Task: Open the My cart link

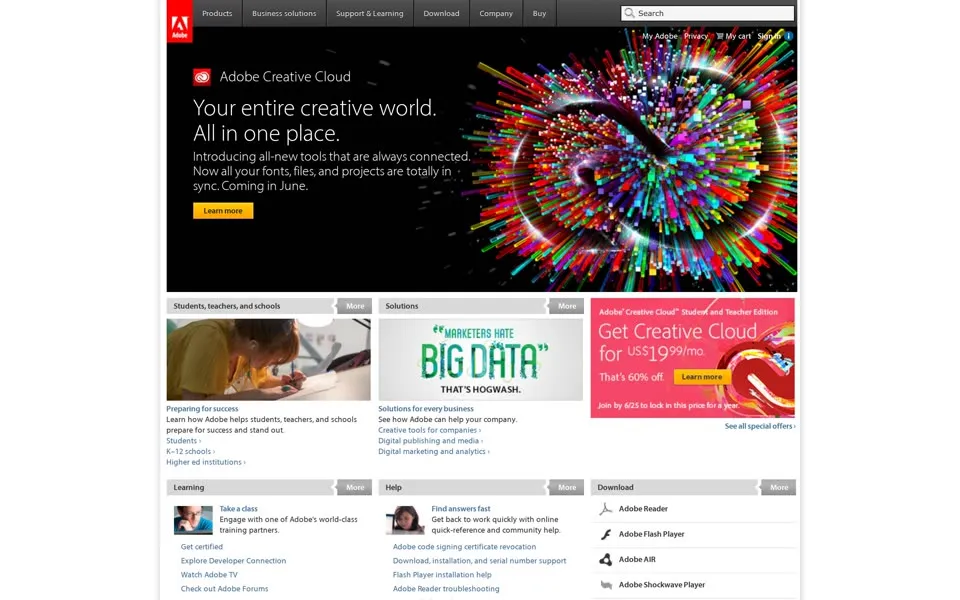Action: [x=738, y=36]
